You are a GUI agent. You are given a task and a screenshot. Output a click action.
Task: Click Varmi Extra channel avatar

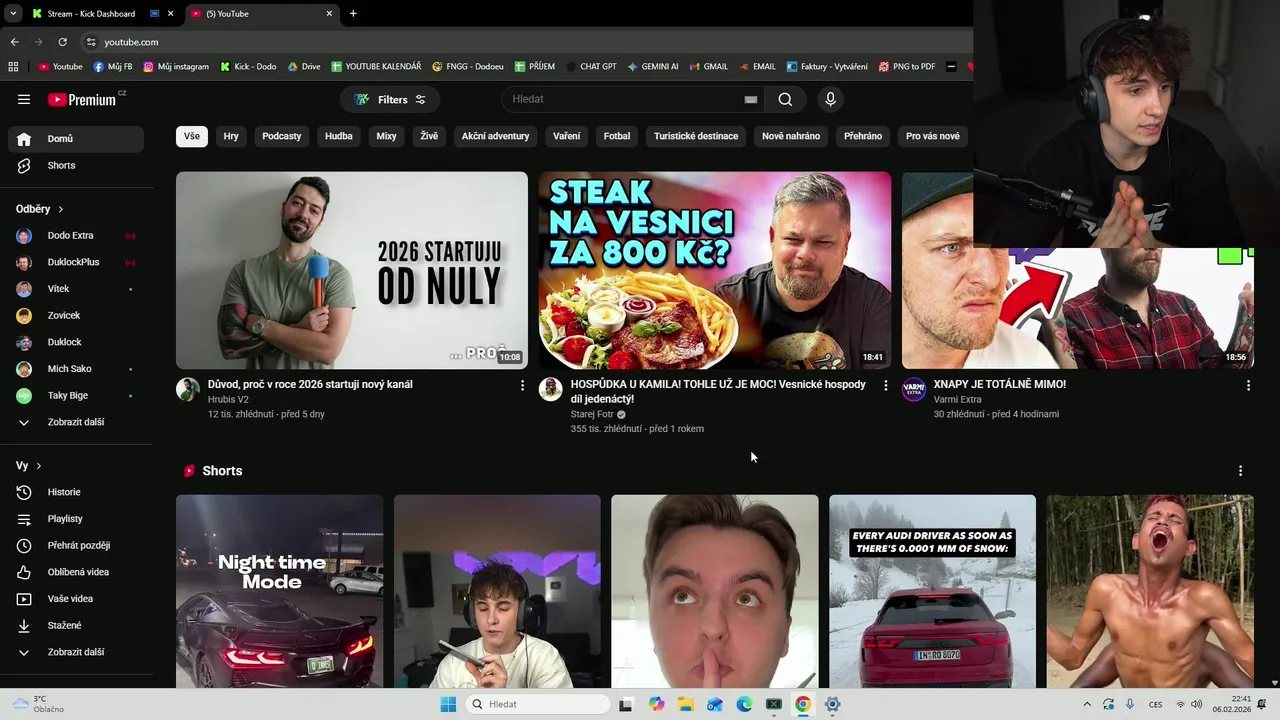914,390
